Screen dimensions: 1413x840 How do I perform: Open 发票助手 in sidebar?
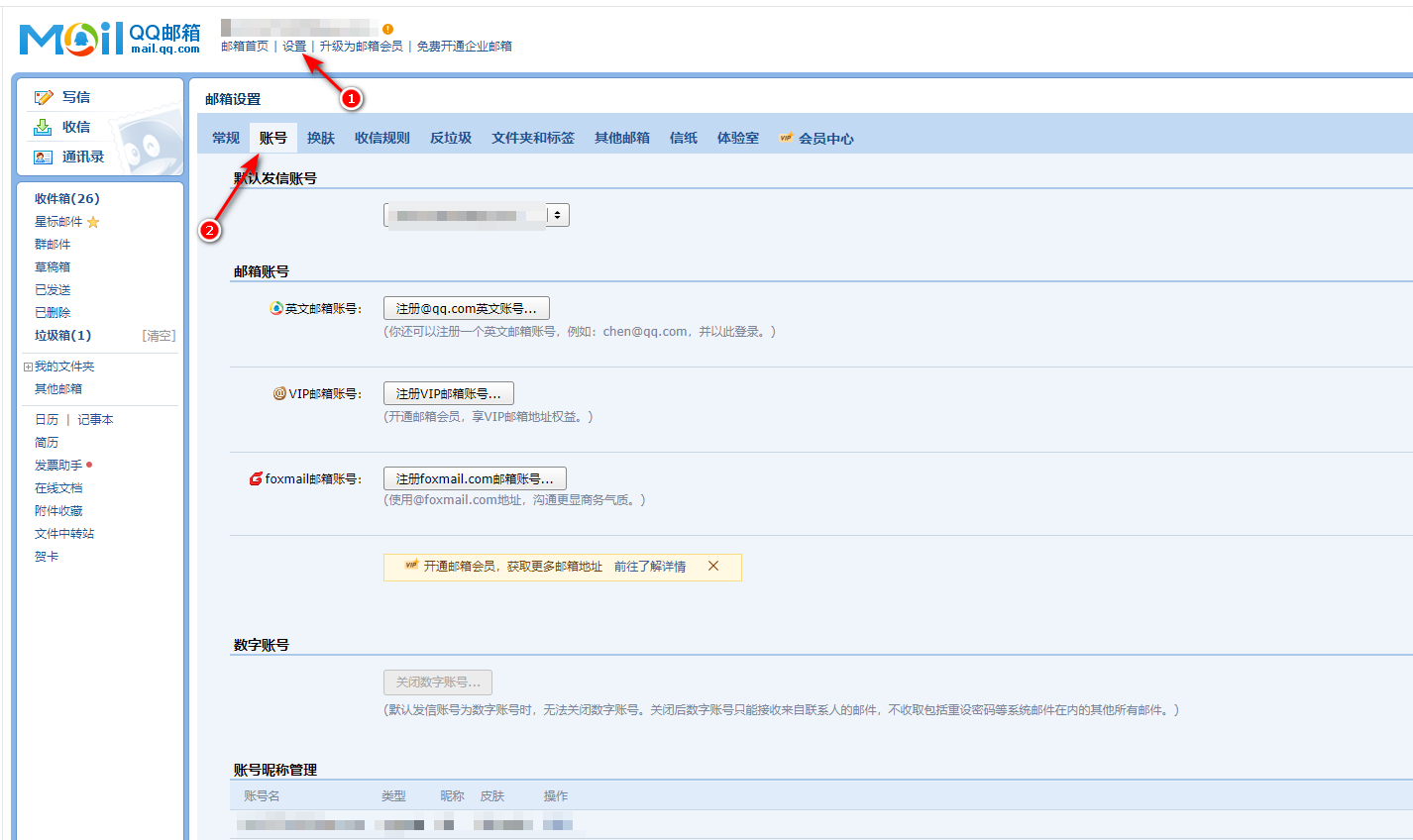pyautogui.click(x=58, y=466)
